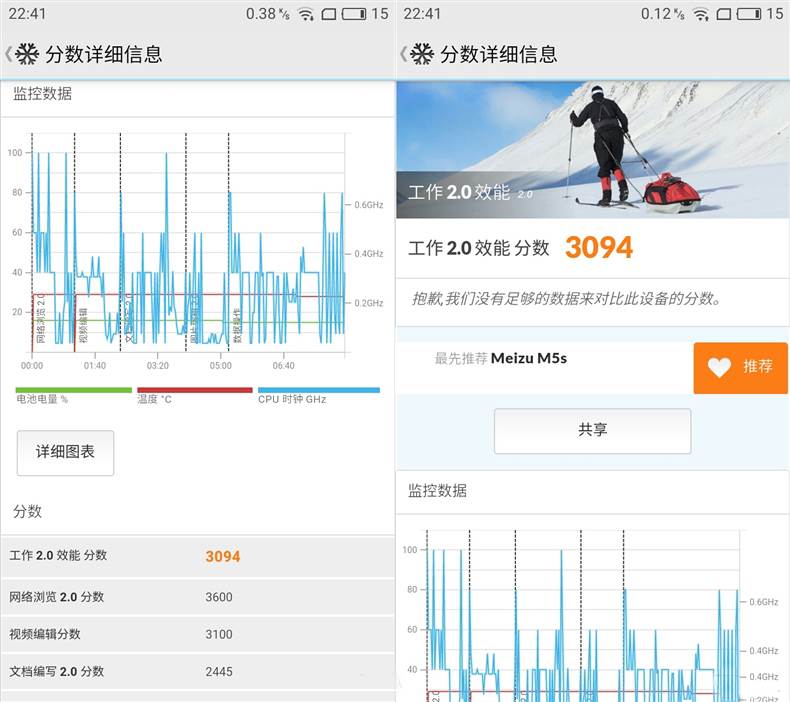This screenshot has width=790, height=702.
Task: Tap the 工作 2.0 效能 分数 row in the list
Action: point(197,556)
